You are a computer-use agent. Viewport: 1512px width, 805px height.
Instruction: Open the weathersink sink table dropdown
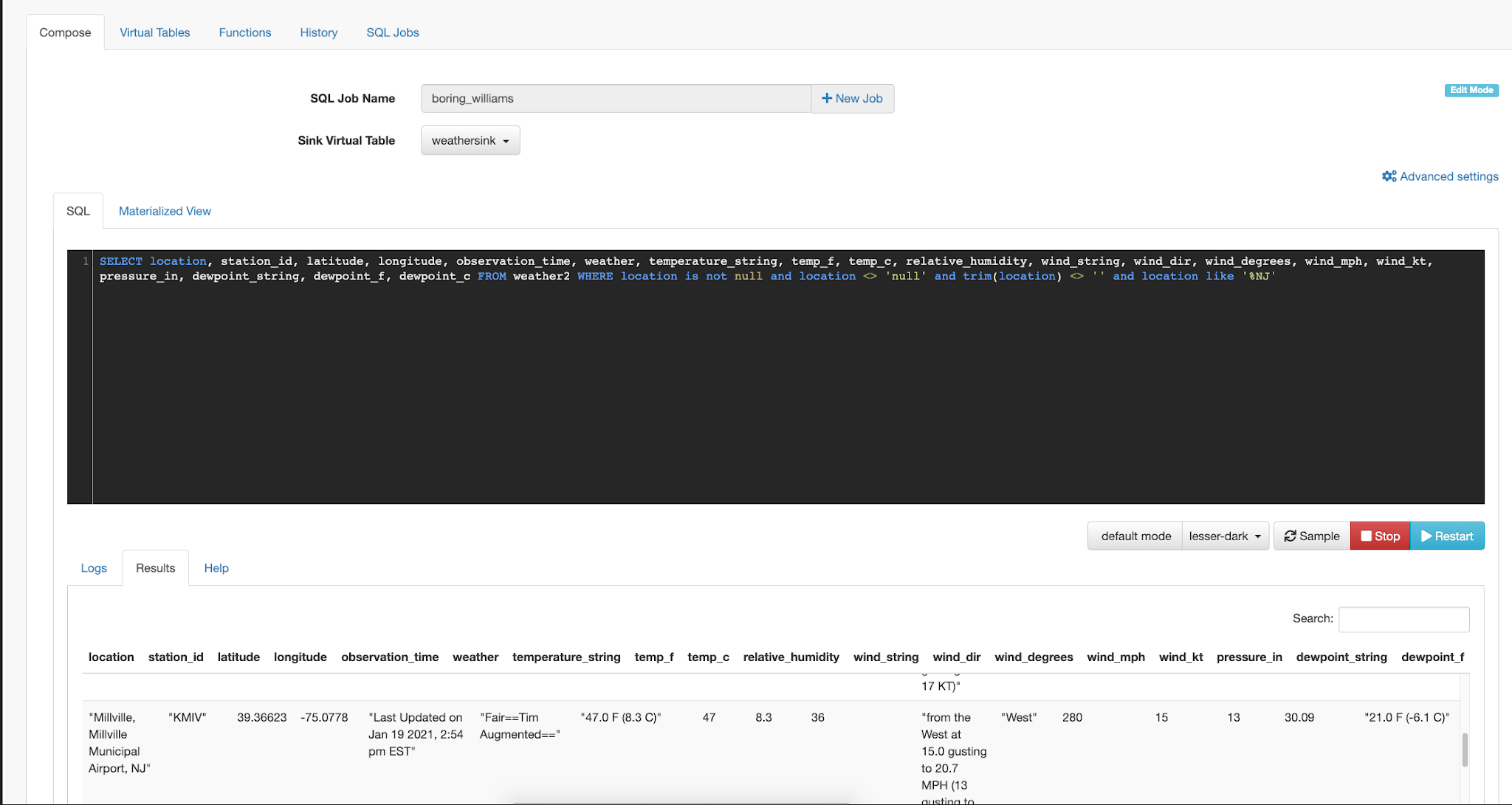pyautogui.click(x=470, y=140)
